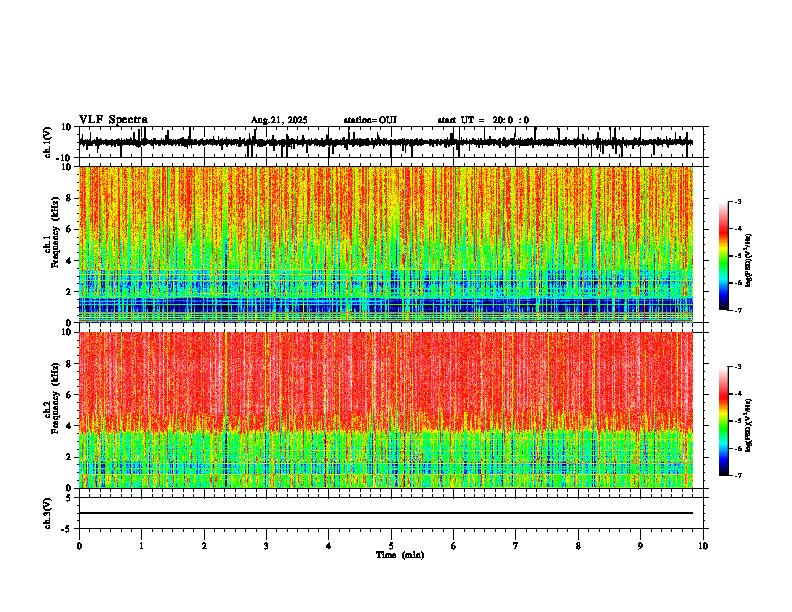
Task: Click time axis tick label "8"
Action: click(578, 546)
